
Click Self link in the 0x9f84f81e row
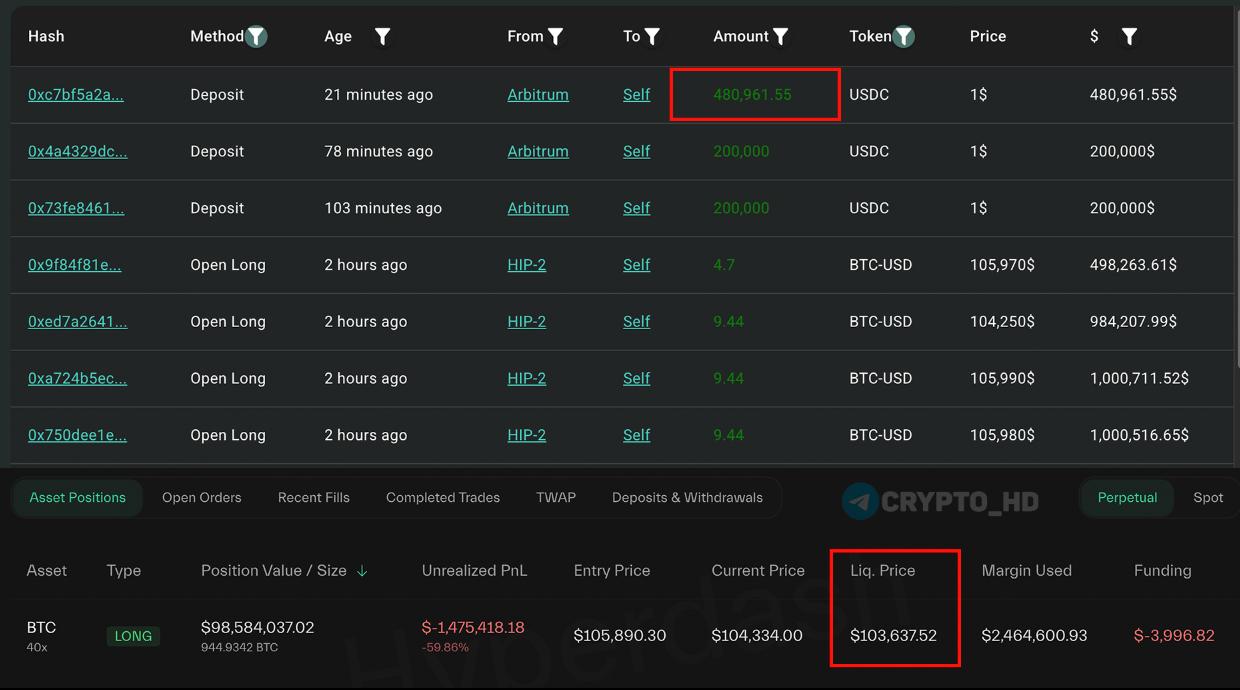(x=636, y=265)
